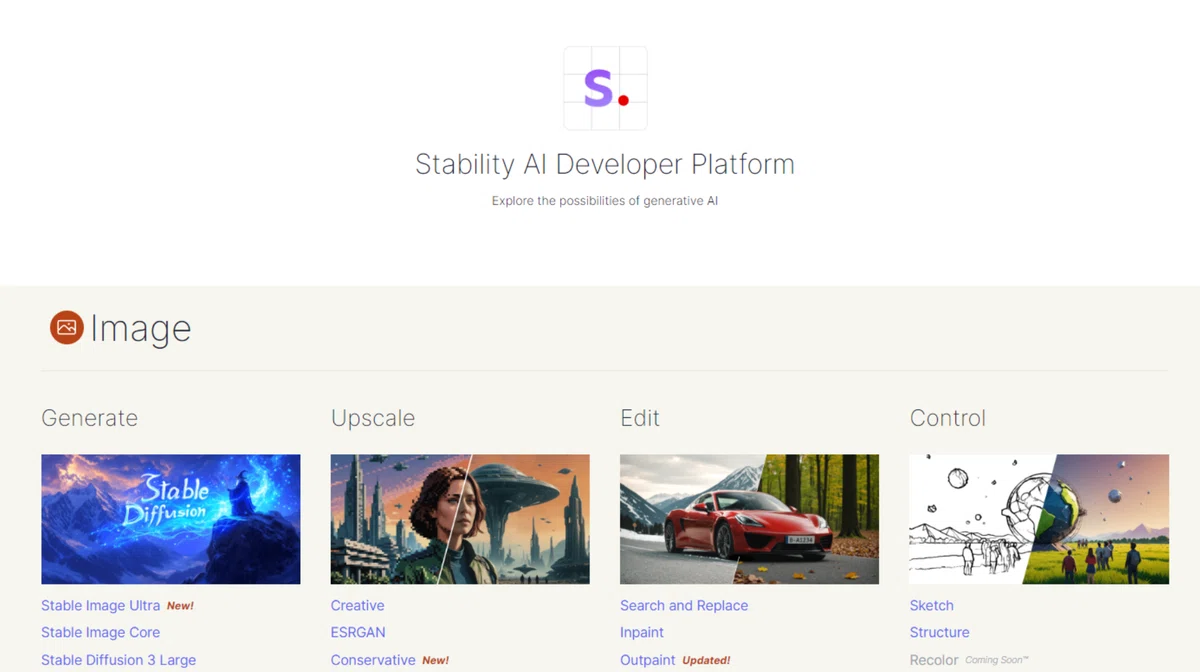
Task: Click the 'Updated!' badge beside Outpaint
Action: coord(707,660)
